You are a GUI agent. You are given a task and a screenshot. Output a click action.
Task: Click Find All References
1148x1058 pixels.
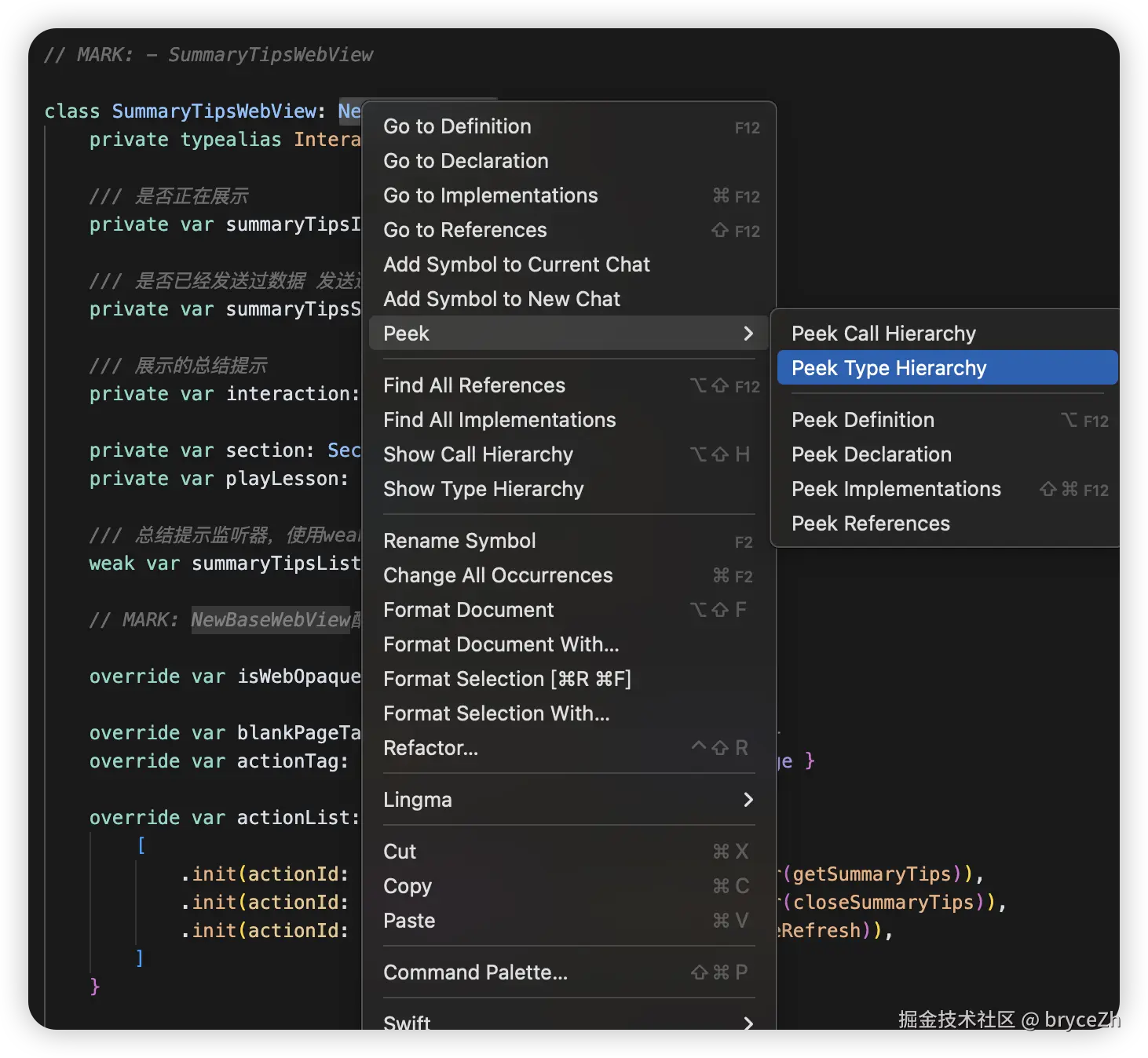[473, 385]
